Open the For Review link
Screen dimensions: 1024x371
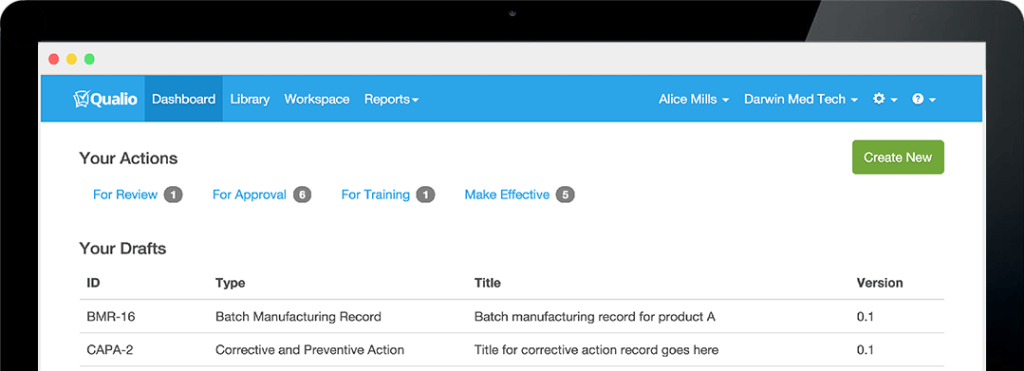(125, 195)
